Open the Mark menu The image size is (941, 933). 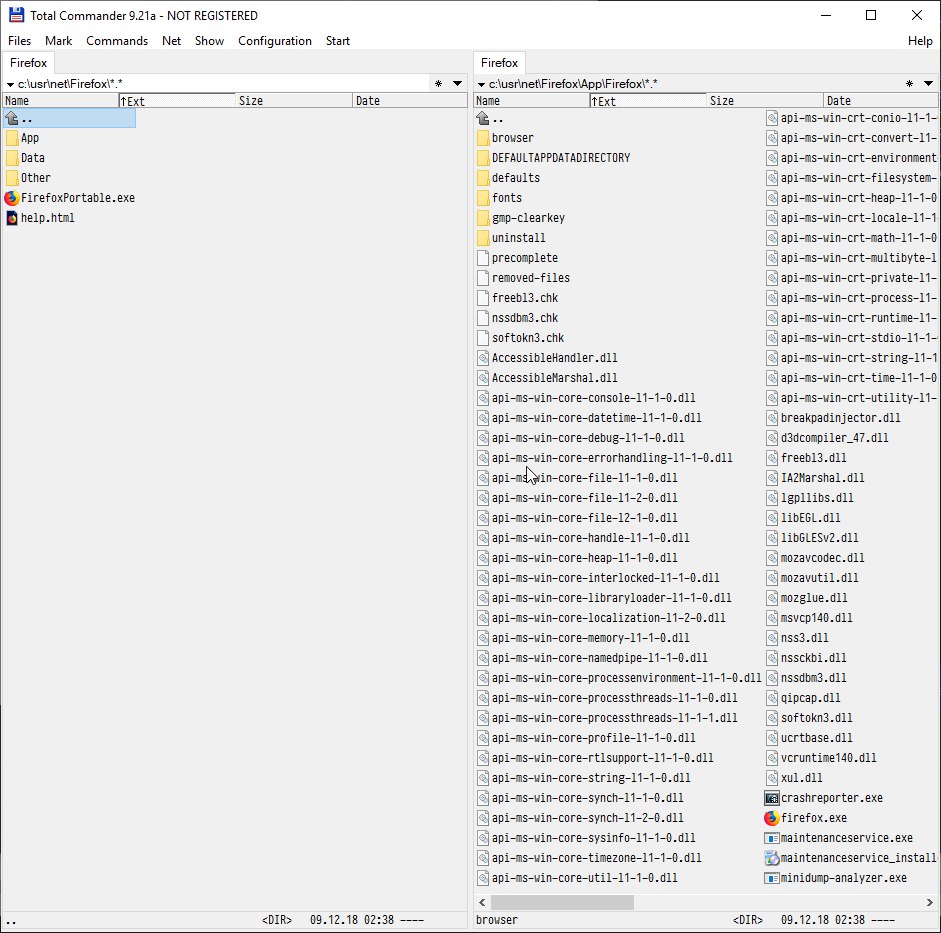point(58,41)
